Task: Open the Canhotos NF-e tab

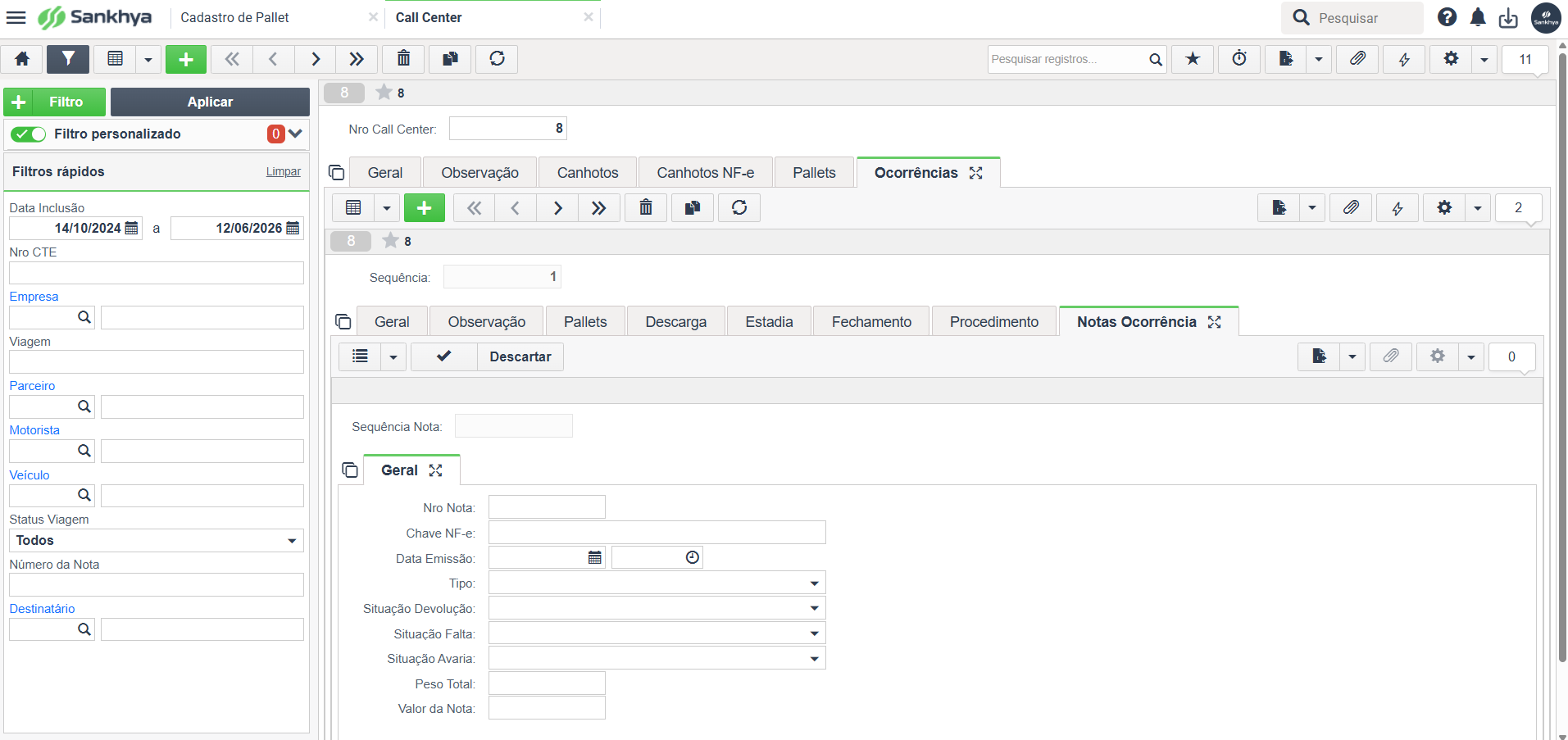Action: click(x=706, y=173)
